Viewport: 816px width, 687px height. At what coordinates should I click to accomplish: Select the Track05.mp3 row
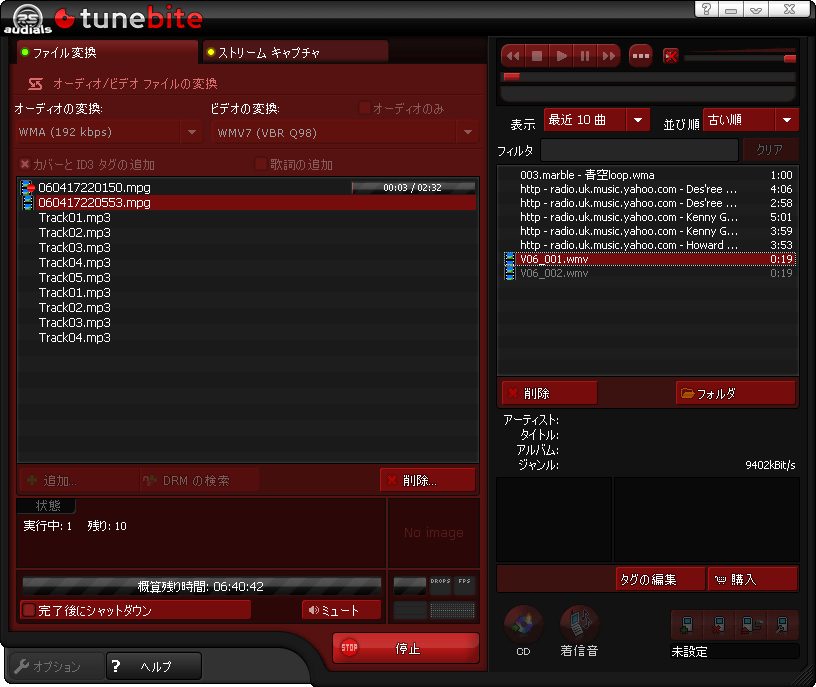[x=248, y=277]
